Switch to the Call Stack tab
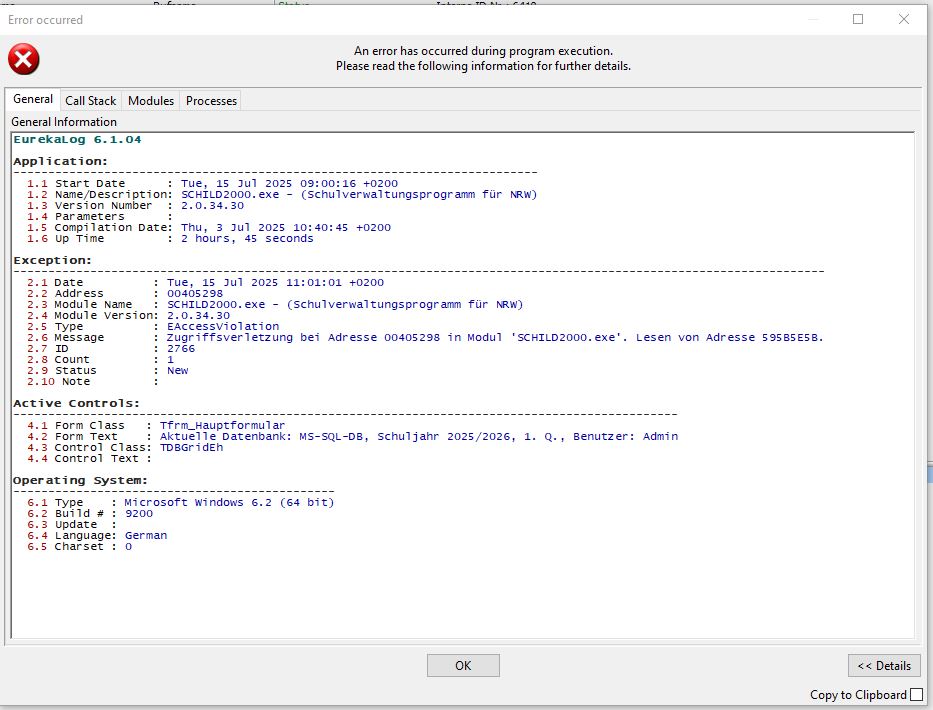 [90, 101]
